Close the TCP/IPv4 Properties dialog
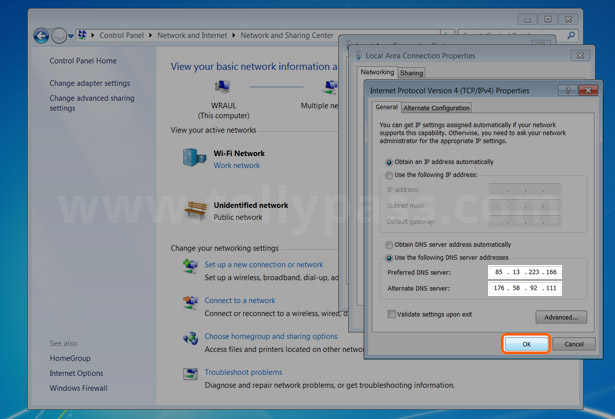 [x=588, y=90]
